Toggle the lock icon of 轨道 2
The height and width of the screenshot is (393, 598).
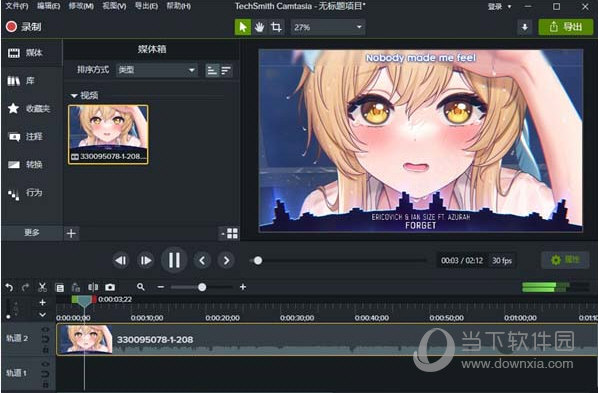(45, 350)
